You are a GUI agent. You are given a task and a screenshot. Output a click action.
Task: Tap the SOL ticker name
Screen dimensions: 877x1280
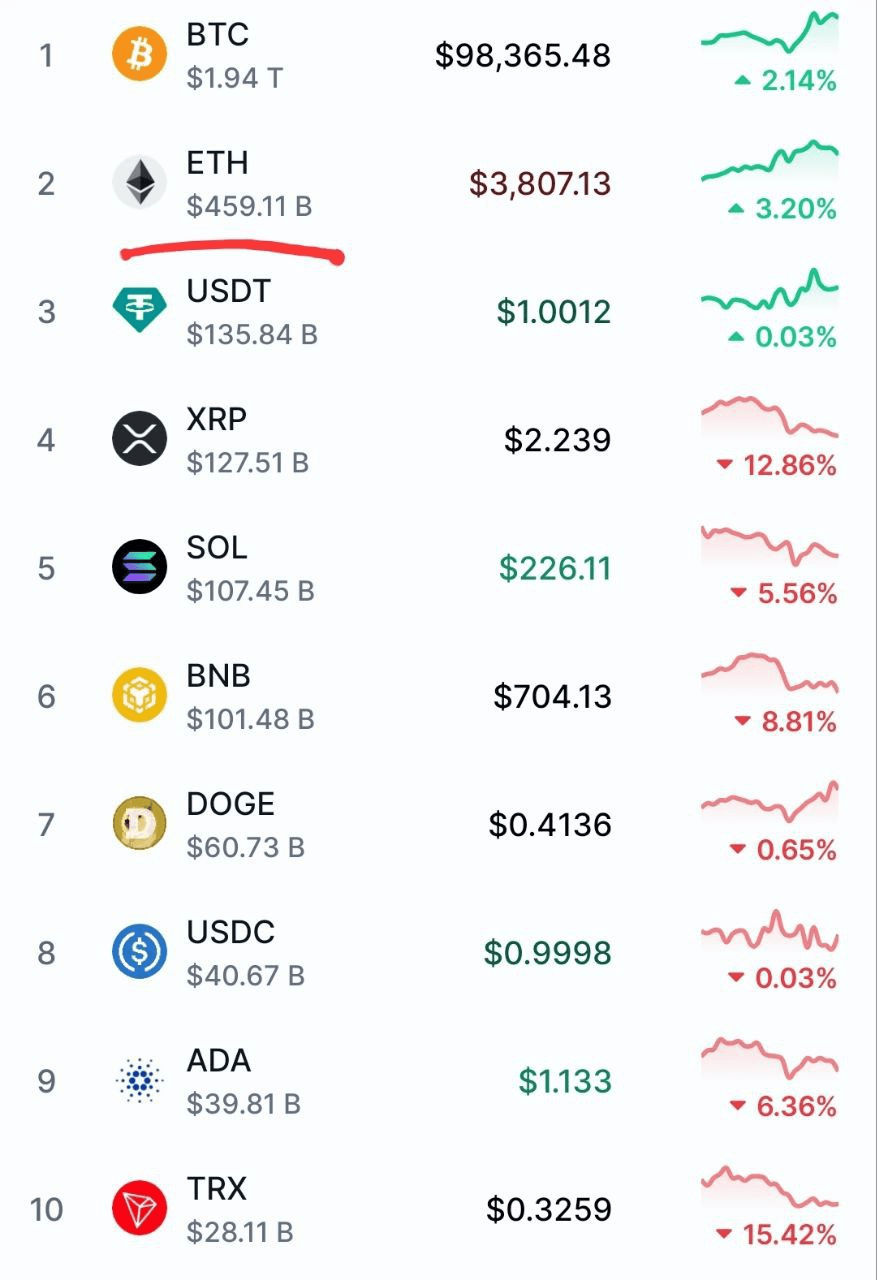[217, 548]
